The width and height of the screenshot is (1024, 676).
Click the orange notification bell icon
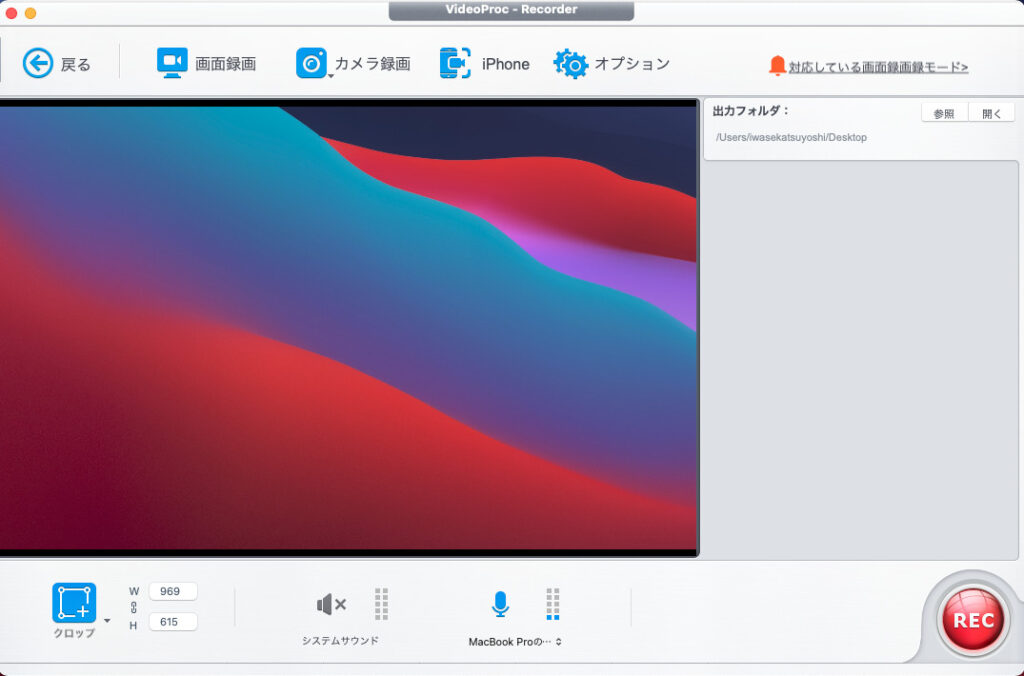click(x=776, y=66)
